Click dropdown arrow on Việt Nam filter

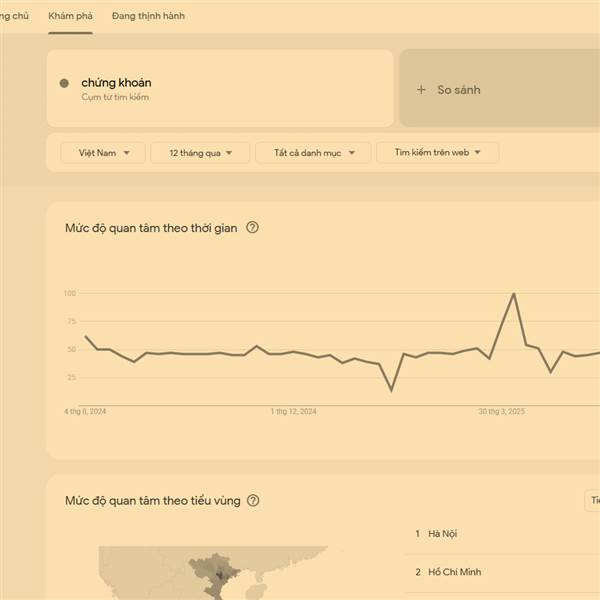[126, 153]
